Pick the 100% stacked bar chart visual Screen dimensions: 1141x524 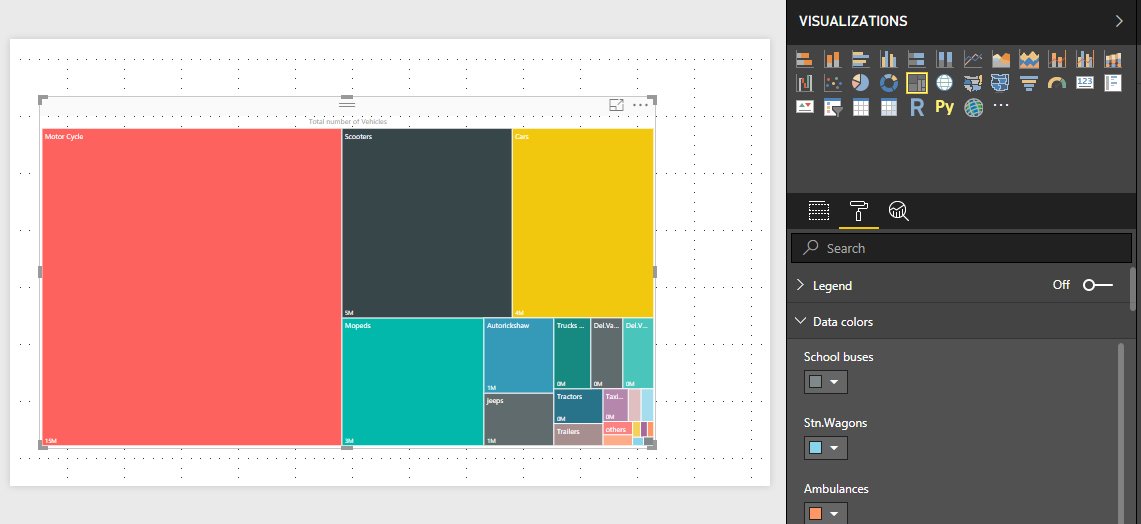pos(917,59)
